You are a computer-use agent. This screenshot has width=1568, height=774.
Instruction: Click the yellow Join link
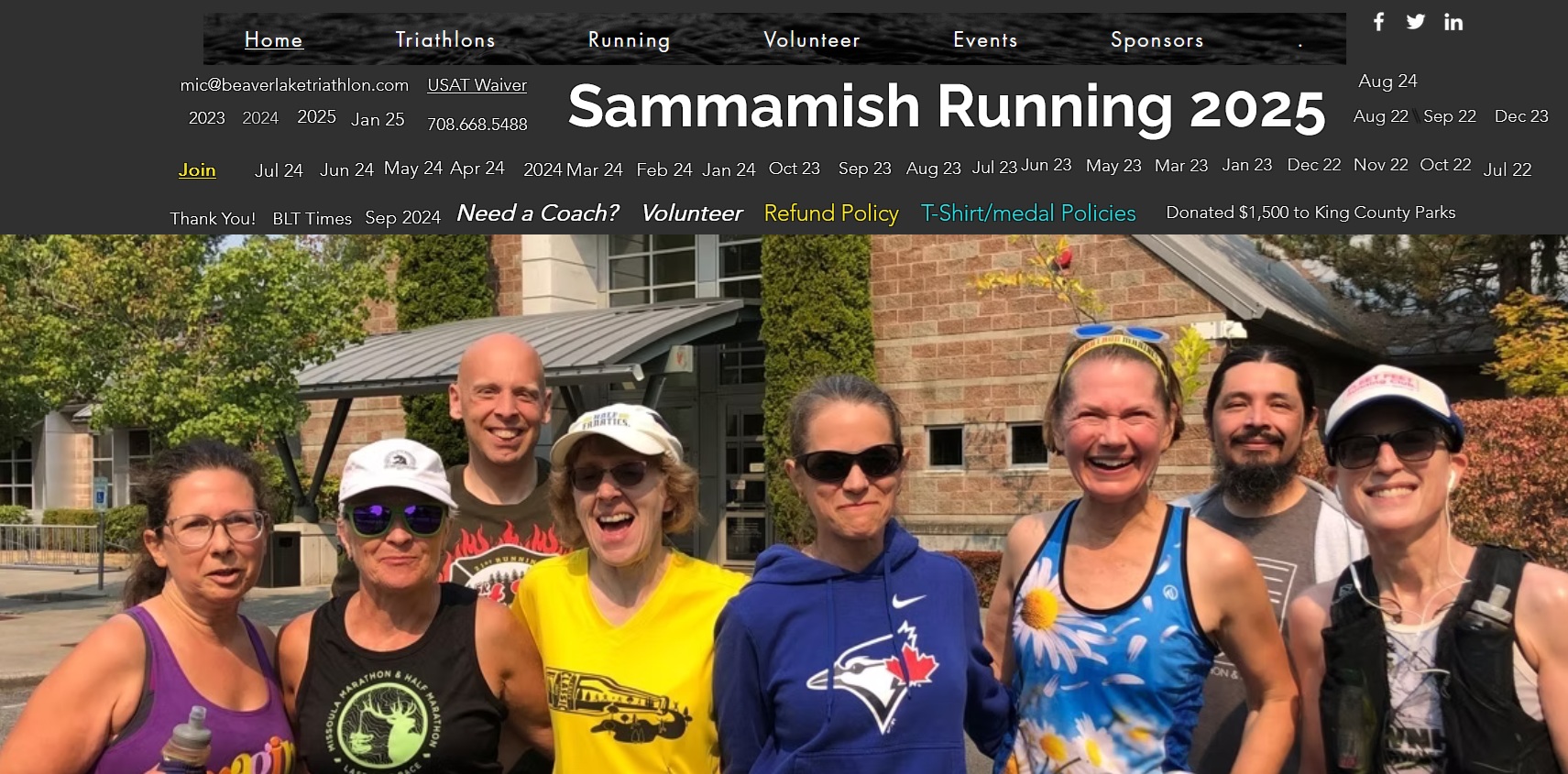[x=197, y=169]
